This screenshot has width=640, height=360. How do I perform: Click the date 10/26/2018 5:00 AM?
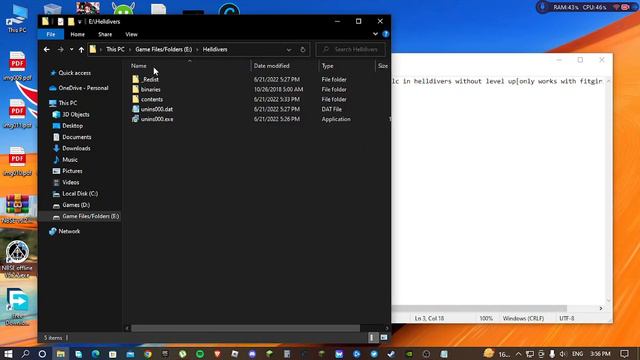278,89
